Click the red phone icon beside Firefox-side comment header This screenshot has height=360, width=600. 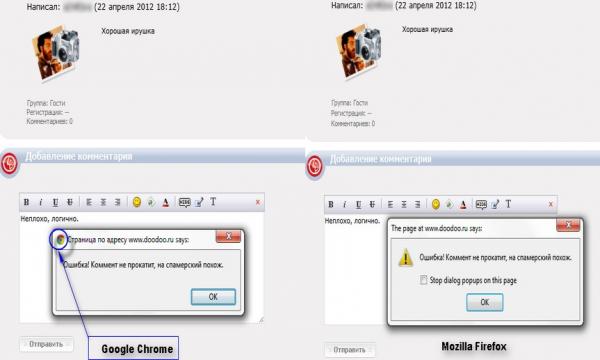(x=315, y=167)
